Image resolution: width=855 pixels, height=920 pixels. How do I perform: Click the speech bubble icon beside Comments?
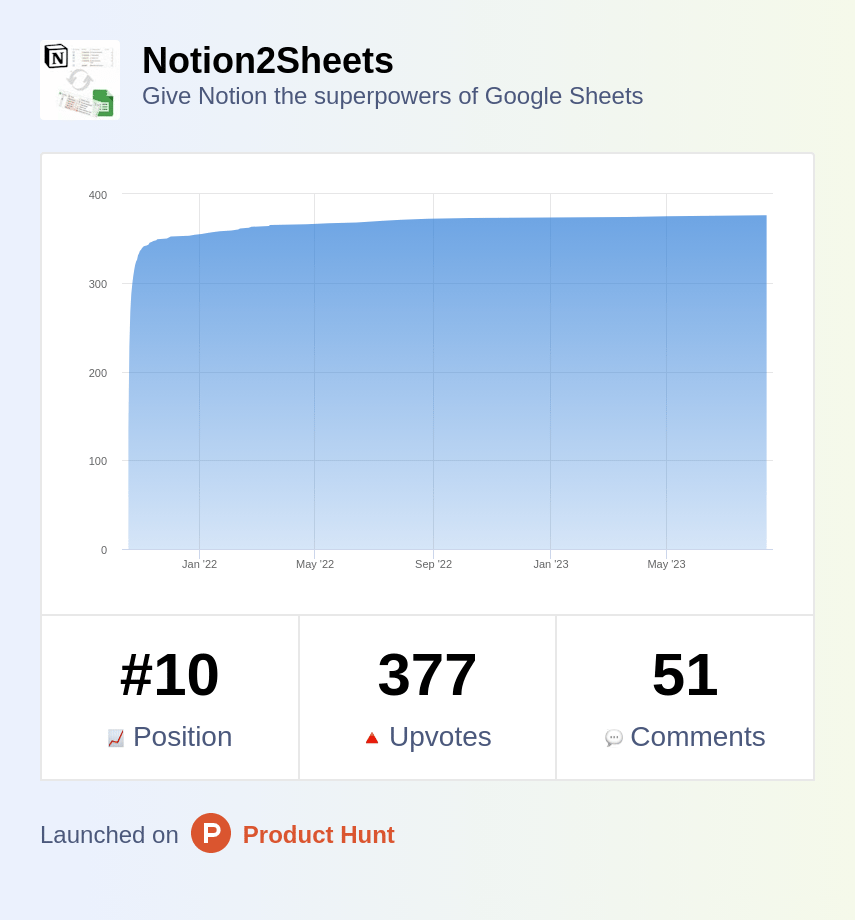[613, 738]
